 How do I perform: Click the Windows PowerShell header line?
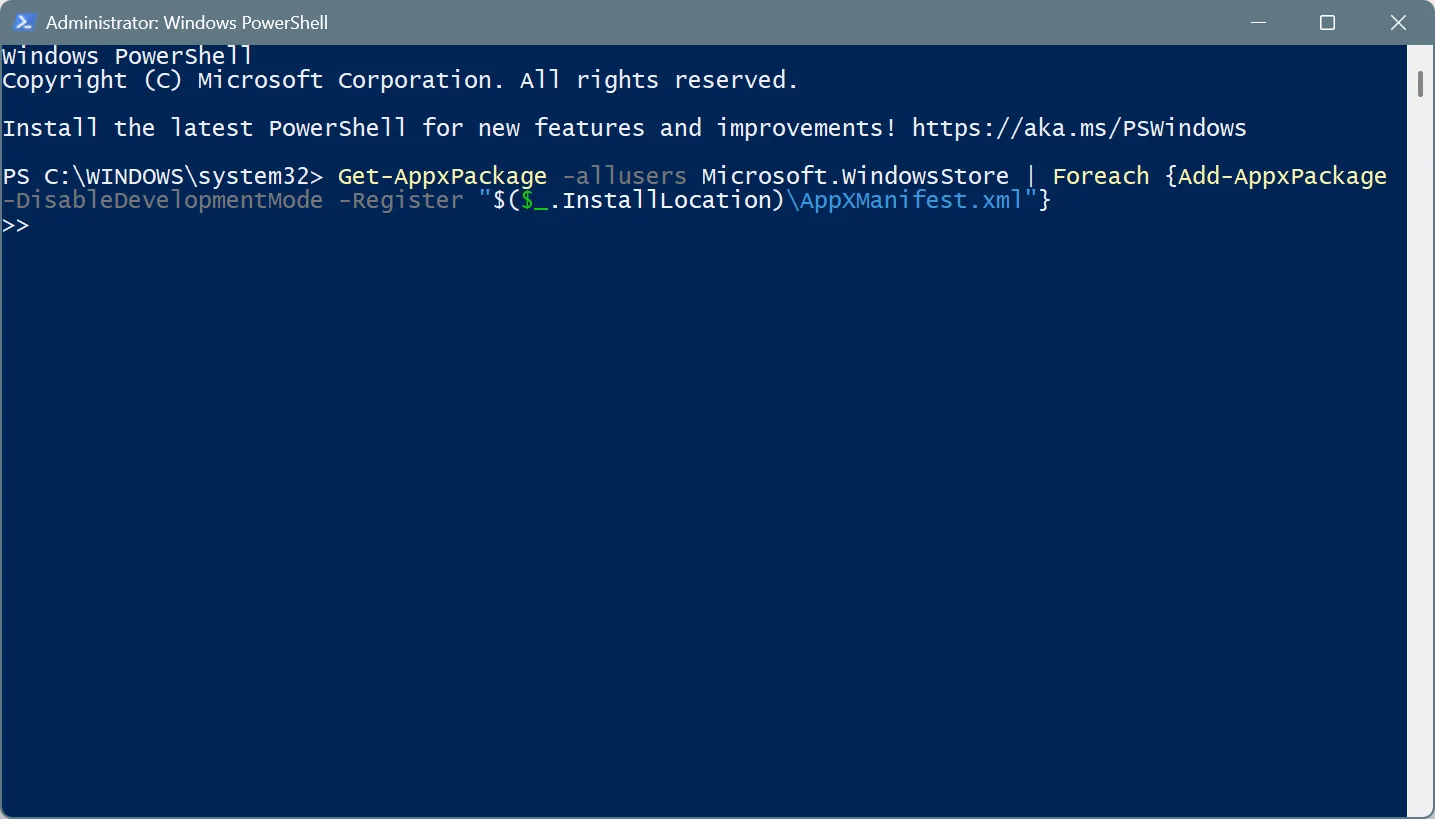tap(125, 56)
